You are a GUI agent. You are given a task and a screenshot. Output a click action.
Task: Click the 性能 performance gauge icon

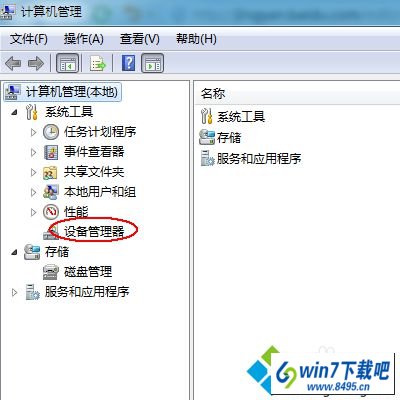pyautogui.click(x=51, y=212)
